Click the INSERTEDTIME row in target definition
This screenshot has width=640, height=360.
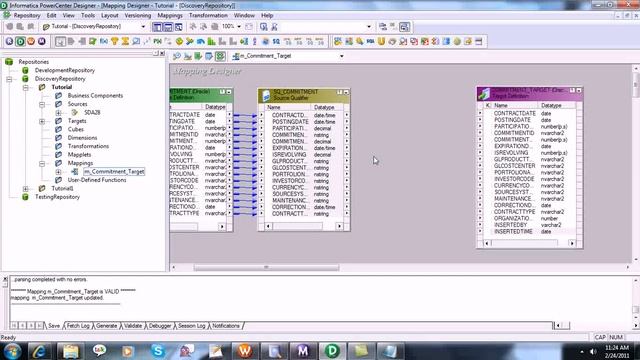click(x=529, y=231)
